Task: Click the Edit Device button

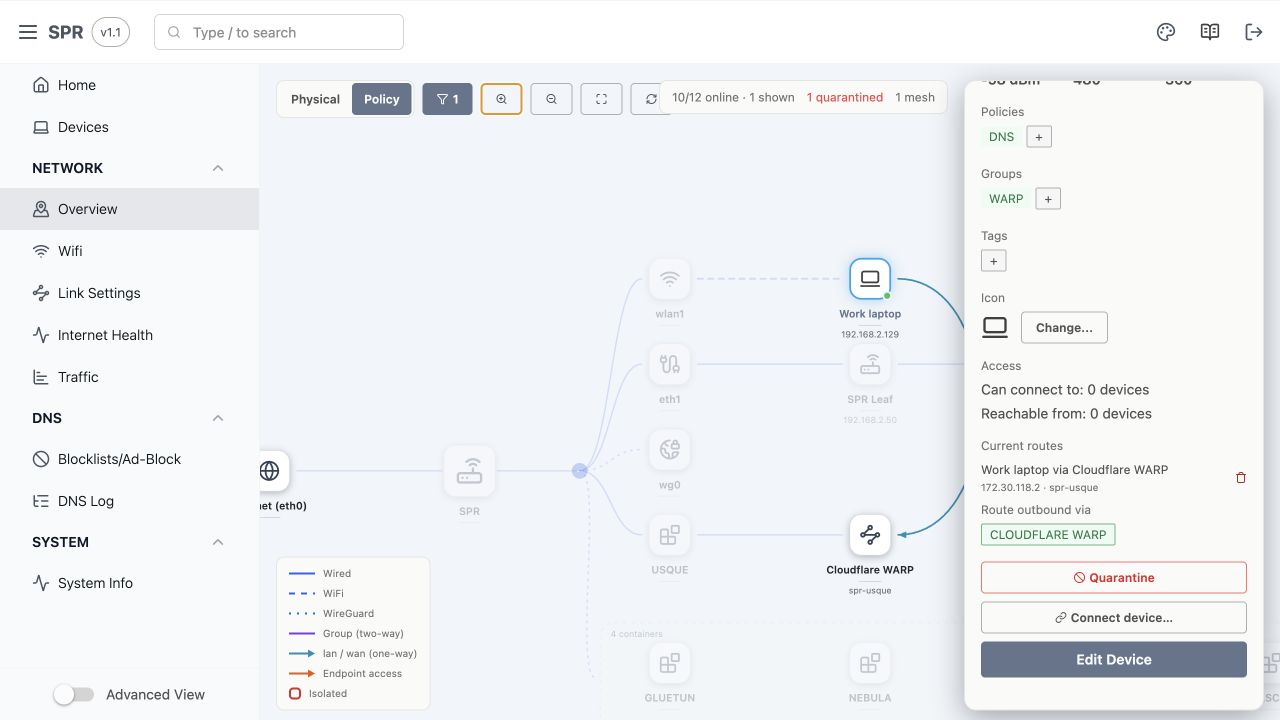Action: coord(1114,660)
